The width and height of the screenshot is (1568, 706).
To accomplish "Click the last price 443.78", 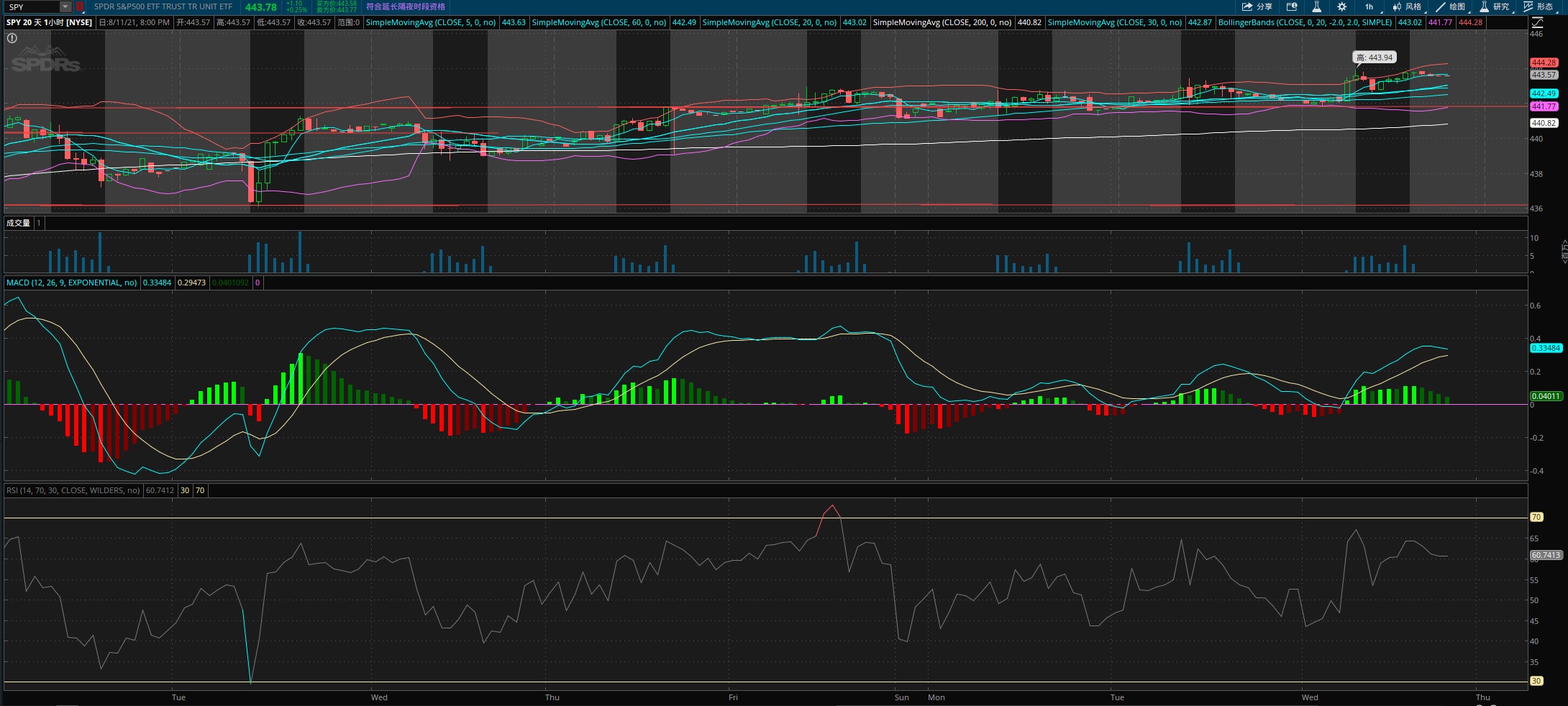I will [x=260, y=7].
